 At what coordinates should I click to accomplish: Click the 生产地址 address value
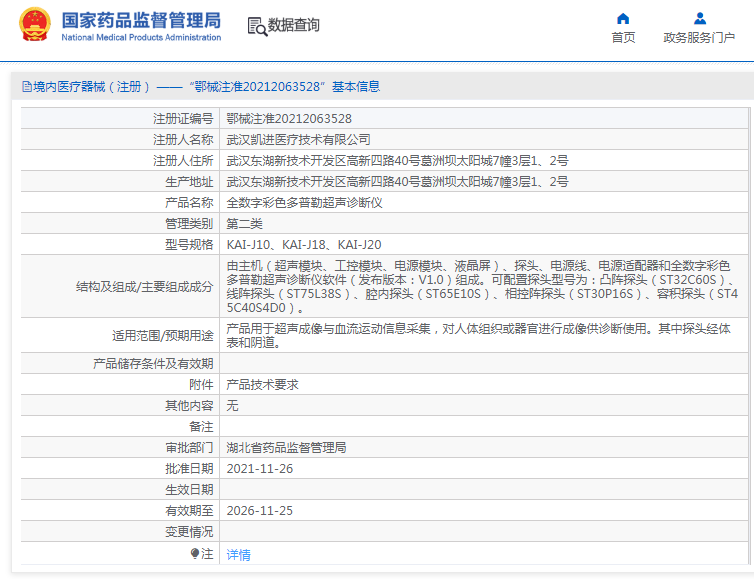[x=397, y=182]
